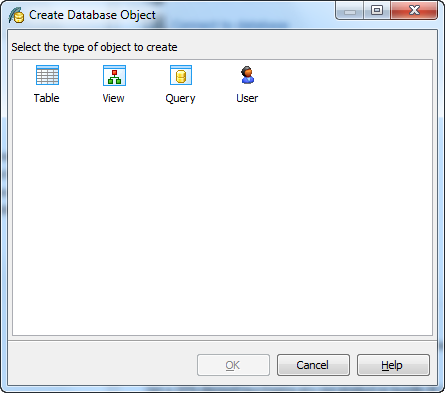This screenshot has width=445, height=393.
Task: Click the "Select the type of object" label
Action: click(x=94, y=47)
